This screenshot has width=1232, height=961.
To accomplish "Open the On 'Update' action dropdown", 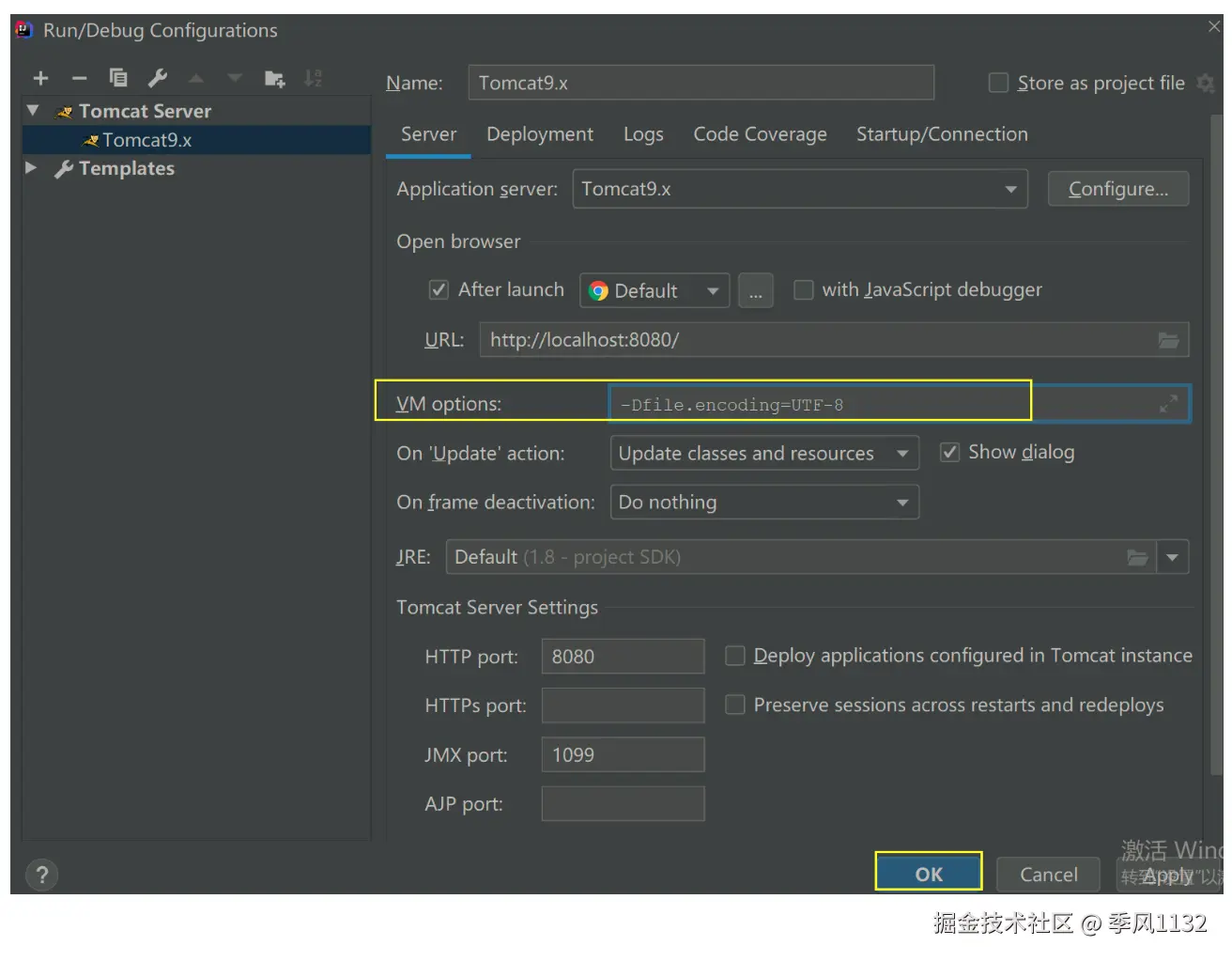I will tap(764, 454).
